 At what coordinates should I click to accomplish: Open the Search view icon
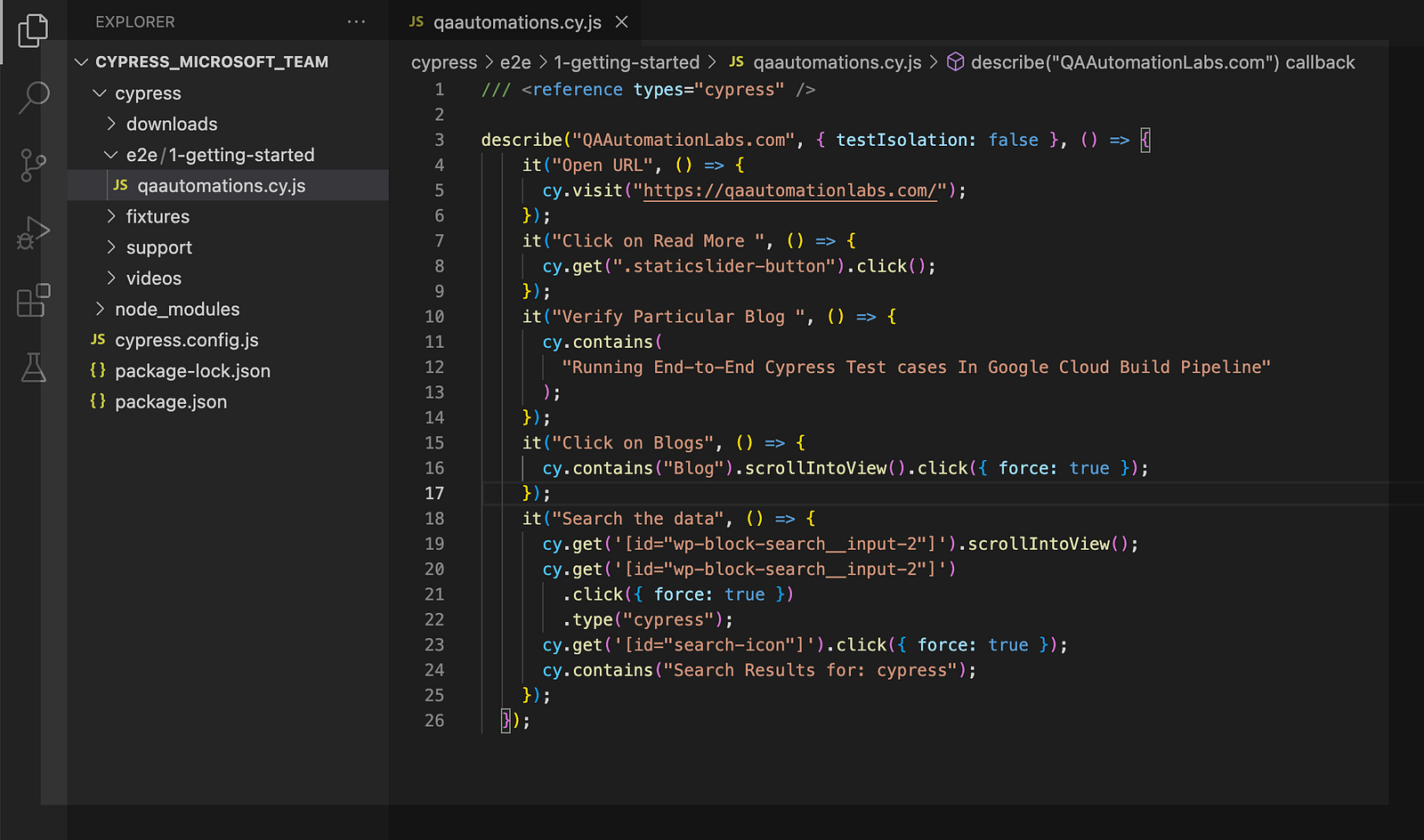coord(33,97)
